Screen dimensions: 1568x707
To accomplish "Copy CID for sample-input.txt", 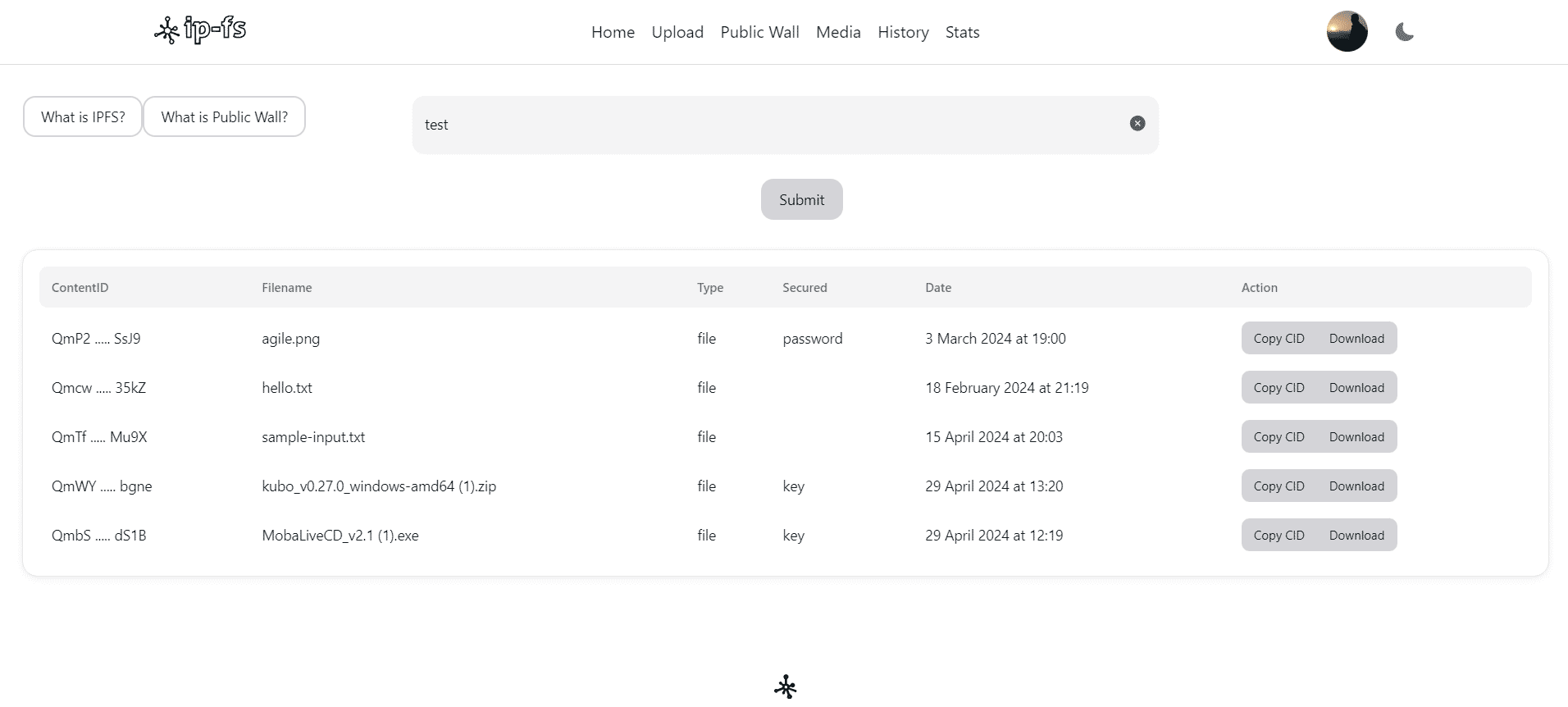I will pos(1279,437).
